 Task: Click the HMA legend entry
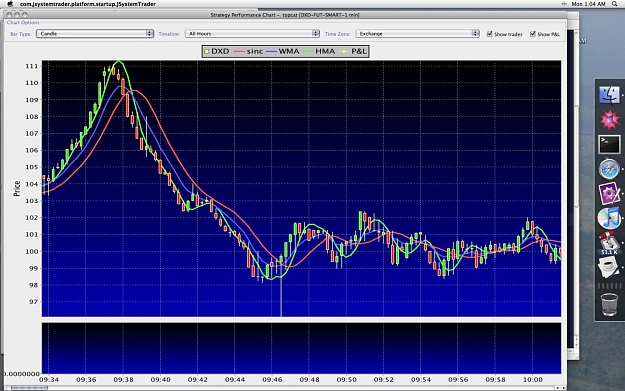[x=319, y=51]
